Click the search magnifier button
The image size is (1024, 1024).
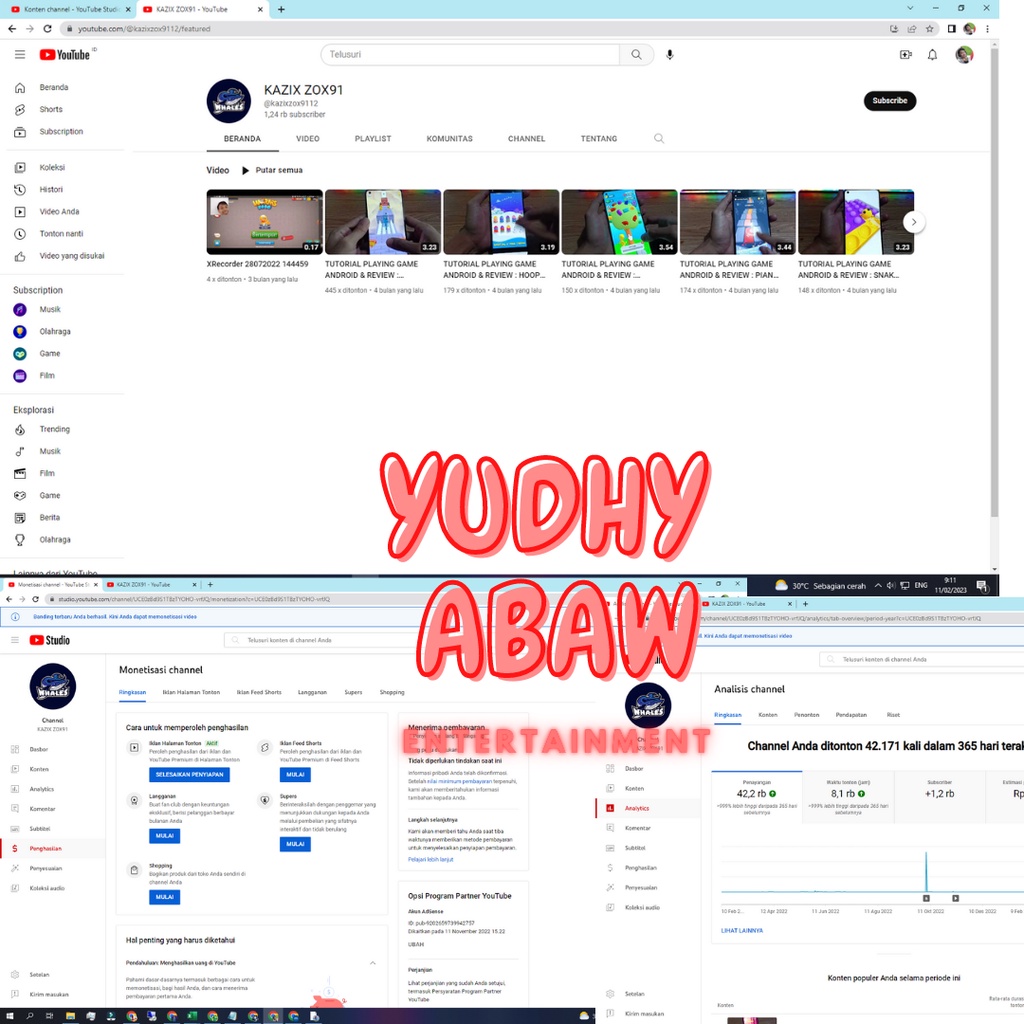tap(636, 55)
